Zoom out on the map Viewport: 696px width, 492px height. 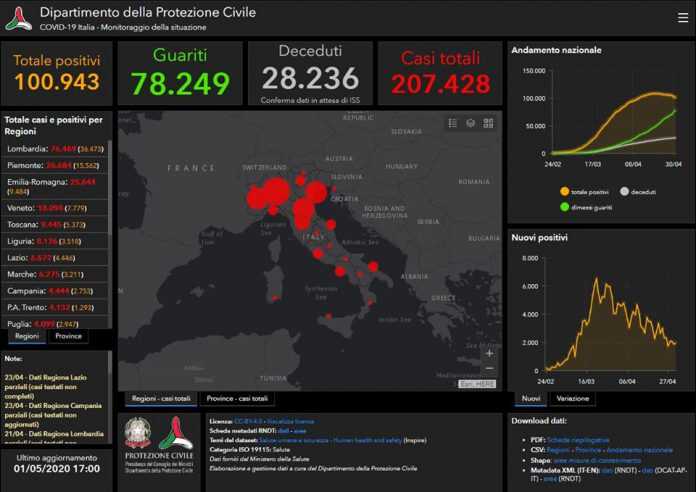489,369
